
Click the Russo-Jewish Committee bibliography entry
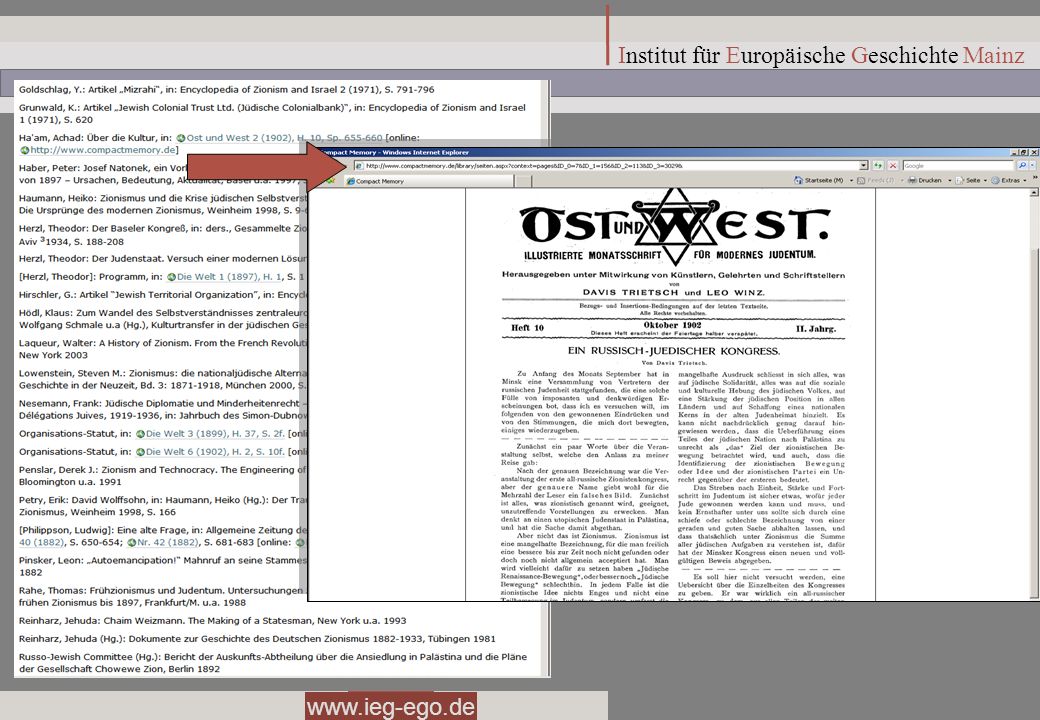[273, 662]
